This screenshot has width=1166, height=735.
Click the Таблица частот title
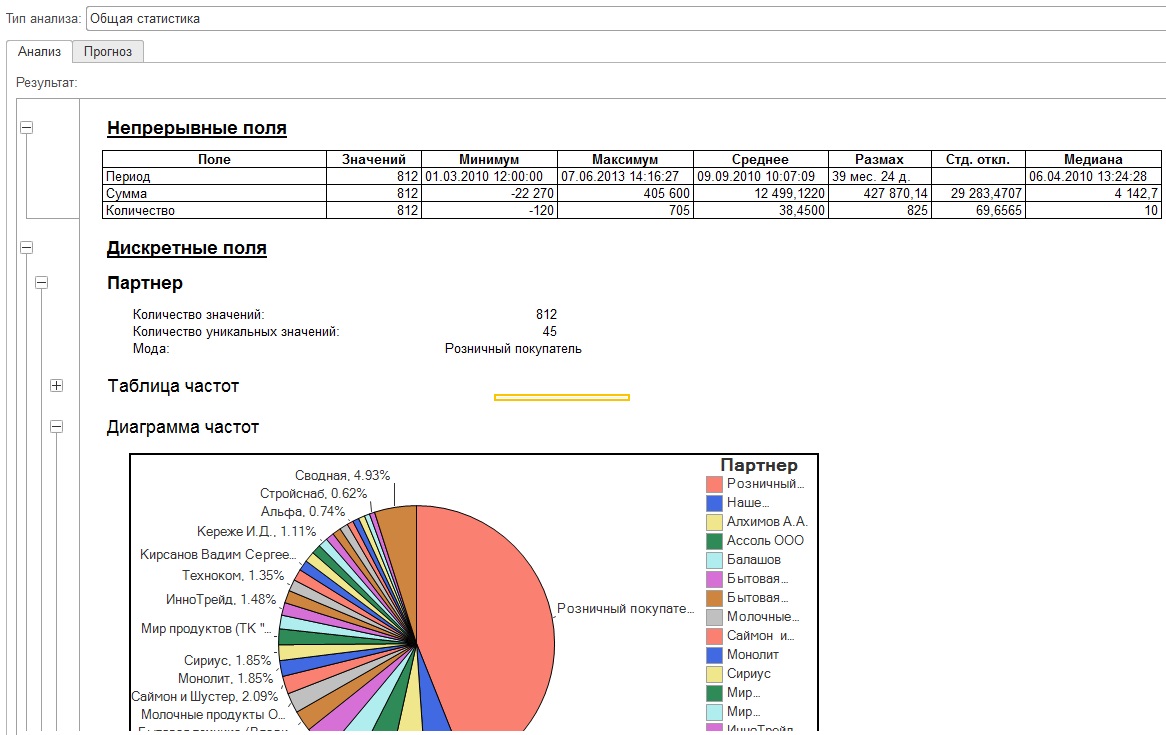173,386
